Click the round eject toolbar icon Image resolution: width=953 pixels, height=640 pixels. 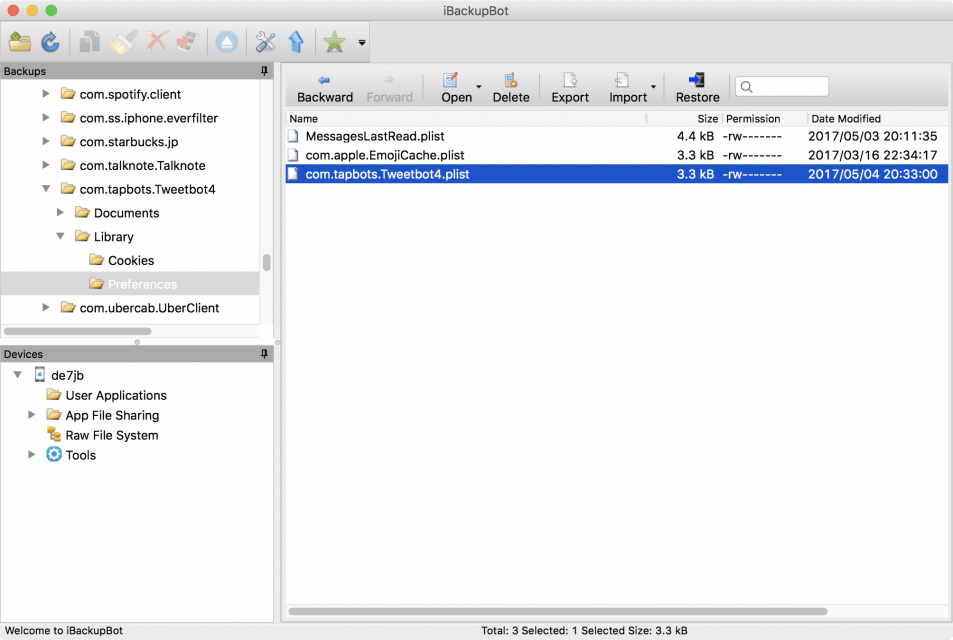(x=227, y=42)
